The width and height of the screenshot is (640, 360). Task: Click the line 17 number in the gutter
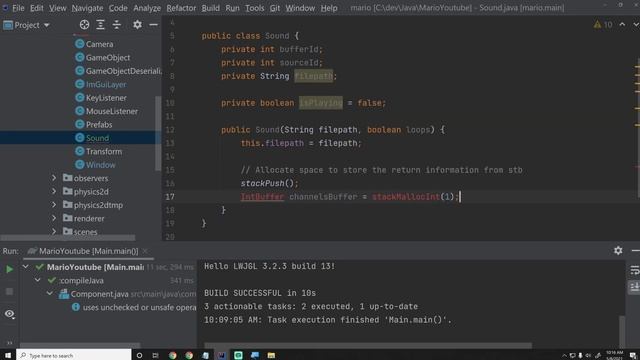(x=170, y=197)
